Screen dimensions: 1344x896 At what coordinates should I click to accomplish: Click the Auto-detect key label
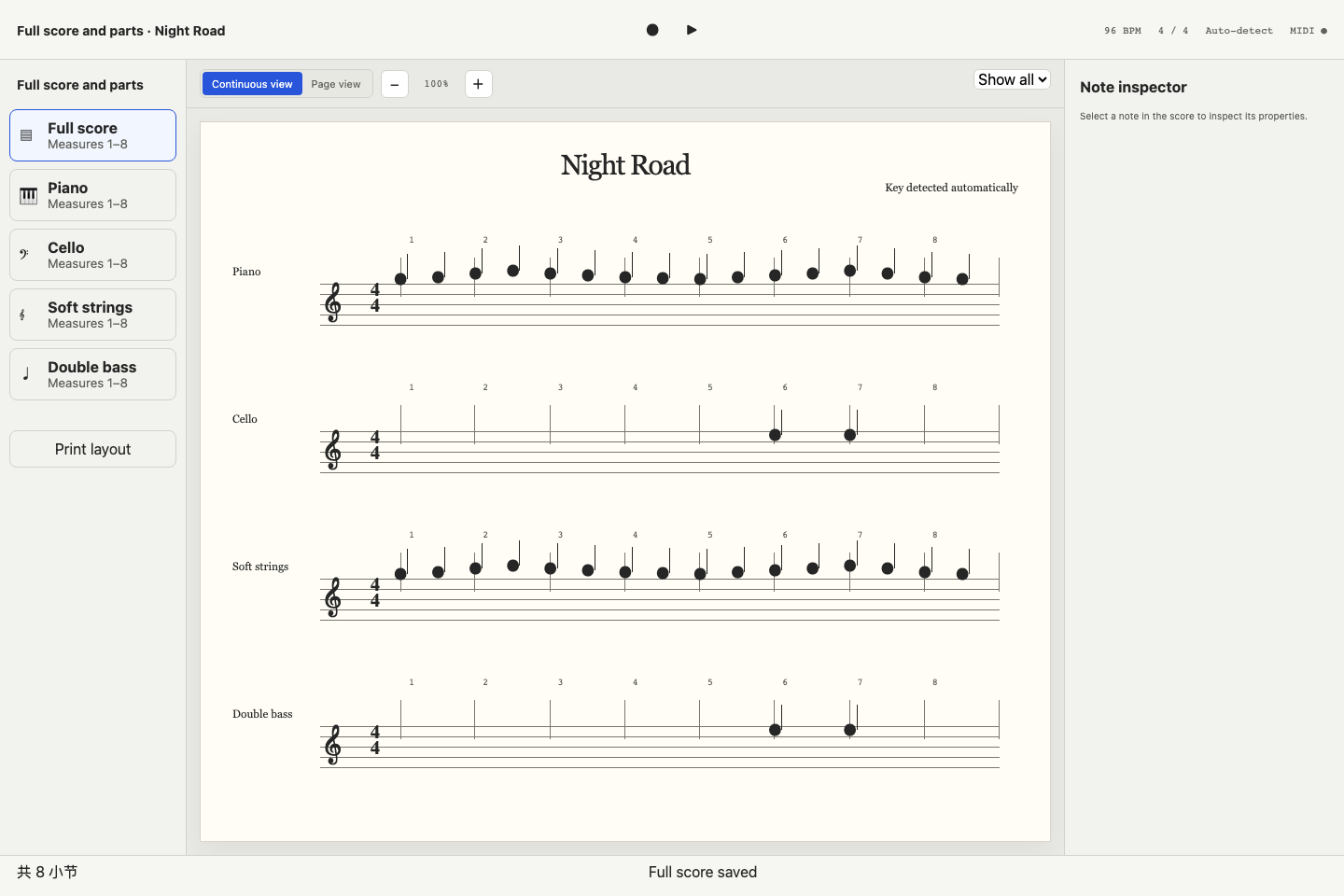(1239, 31)
